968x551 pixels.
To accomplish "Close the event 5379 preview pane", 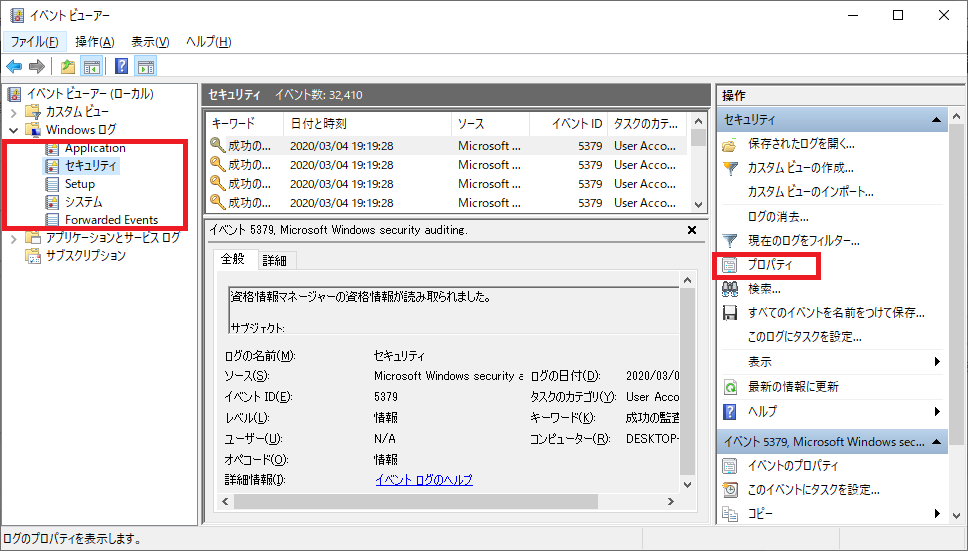I will 691,230.
